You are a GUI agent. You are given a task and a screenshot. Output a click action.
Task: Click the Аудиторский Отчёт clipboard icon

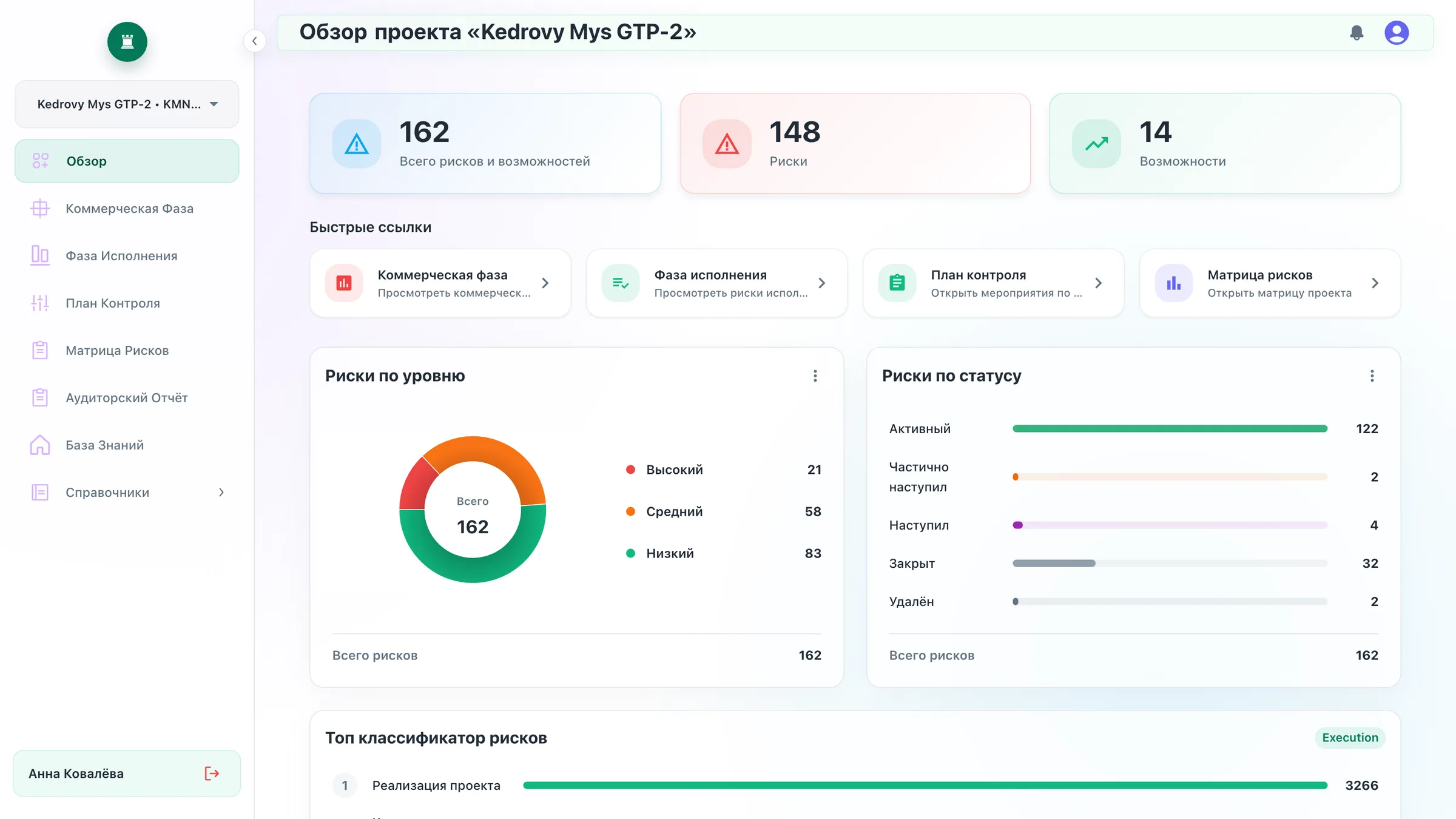40,397
